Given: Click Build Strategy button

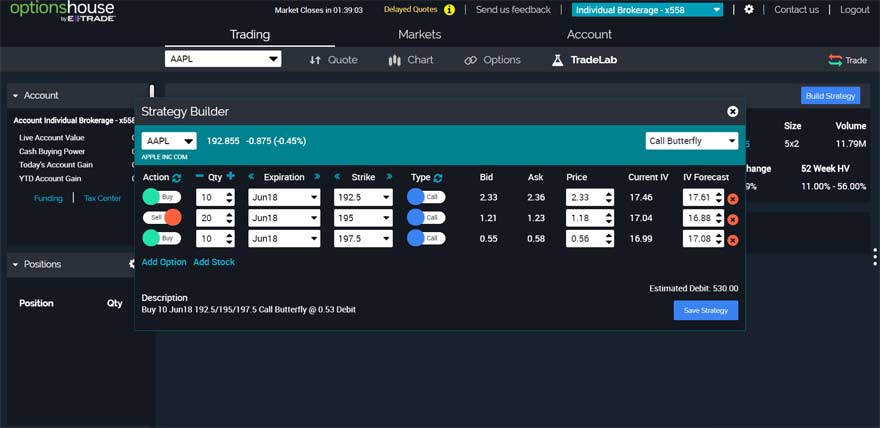Looking at the screenshot, I should pos(830,96).
